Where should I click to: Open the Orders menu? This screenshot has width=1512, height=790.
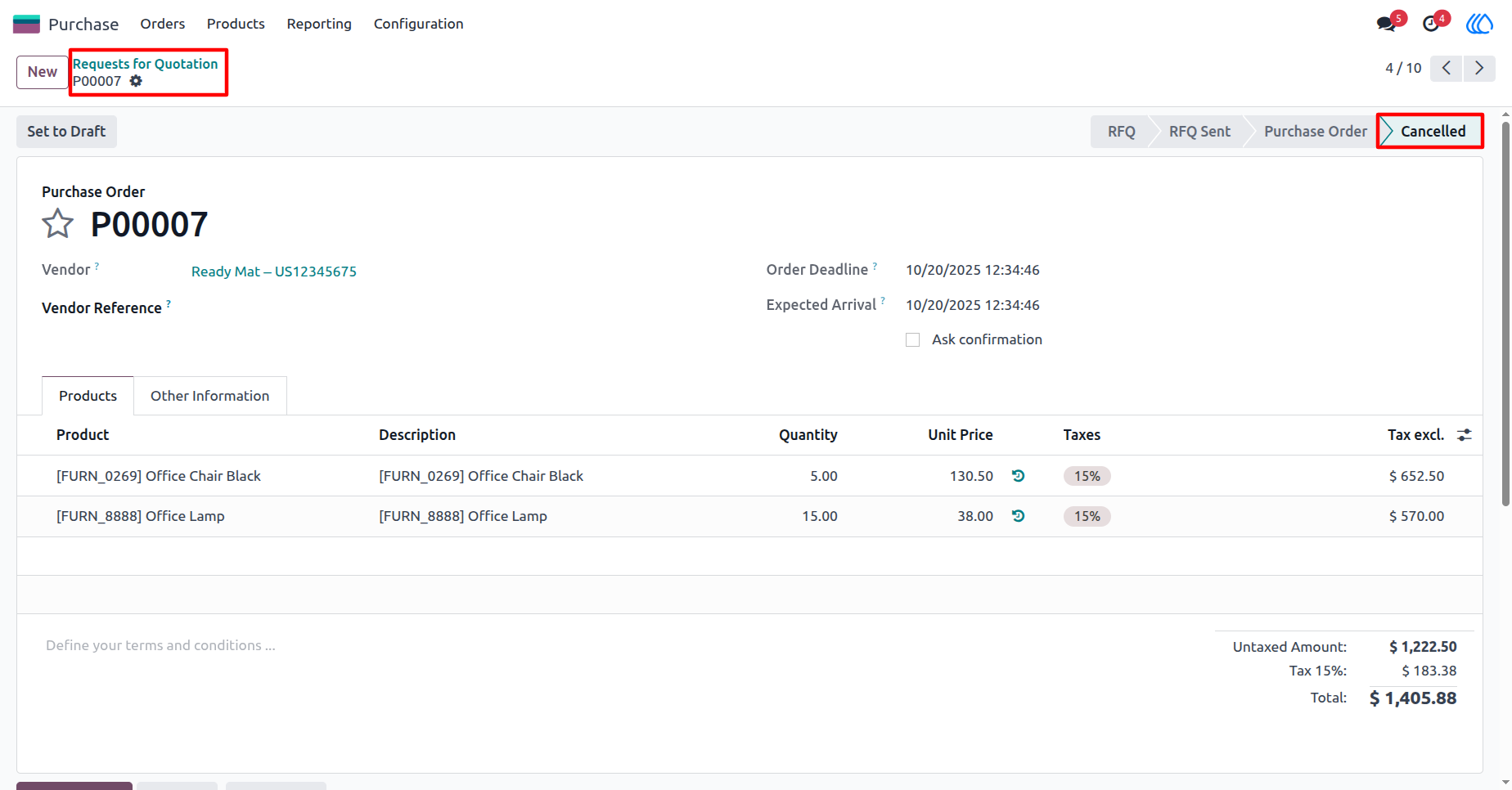(x=163, y=24)
